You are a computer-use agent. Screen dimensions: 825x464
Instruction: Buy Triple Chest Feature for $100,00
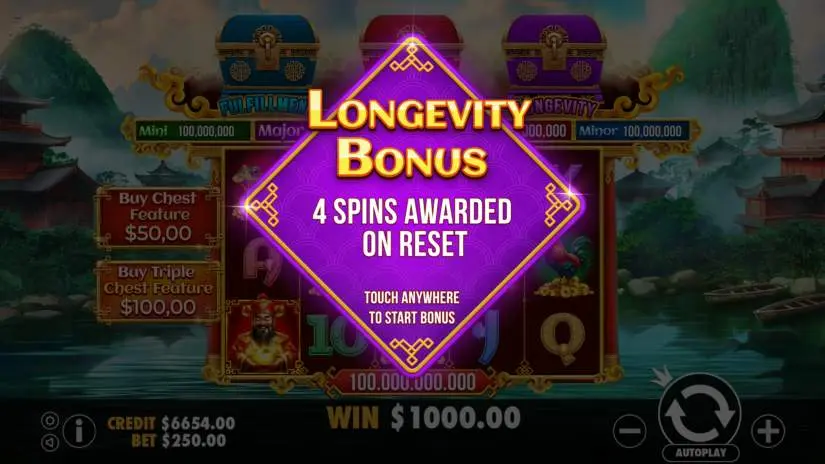(x=158, y=290)
